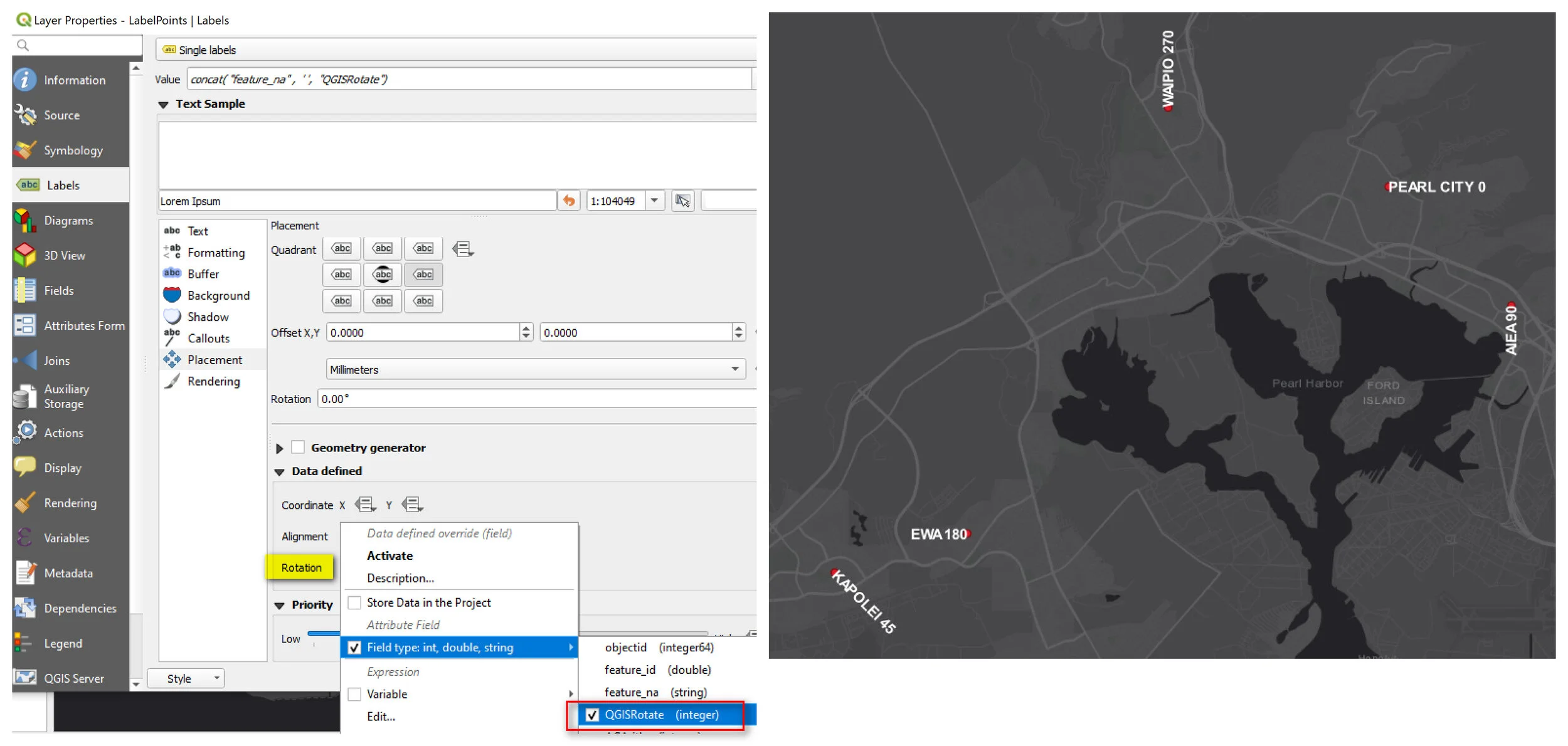Click the Quadrant data defined override icon
The height and width of the screenshot is (746, 1568).
click(463, 250)
